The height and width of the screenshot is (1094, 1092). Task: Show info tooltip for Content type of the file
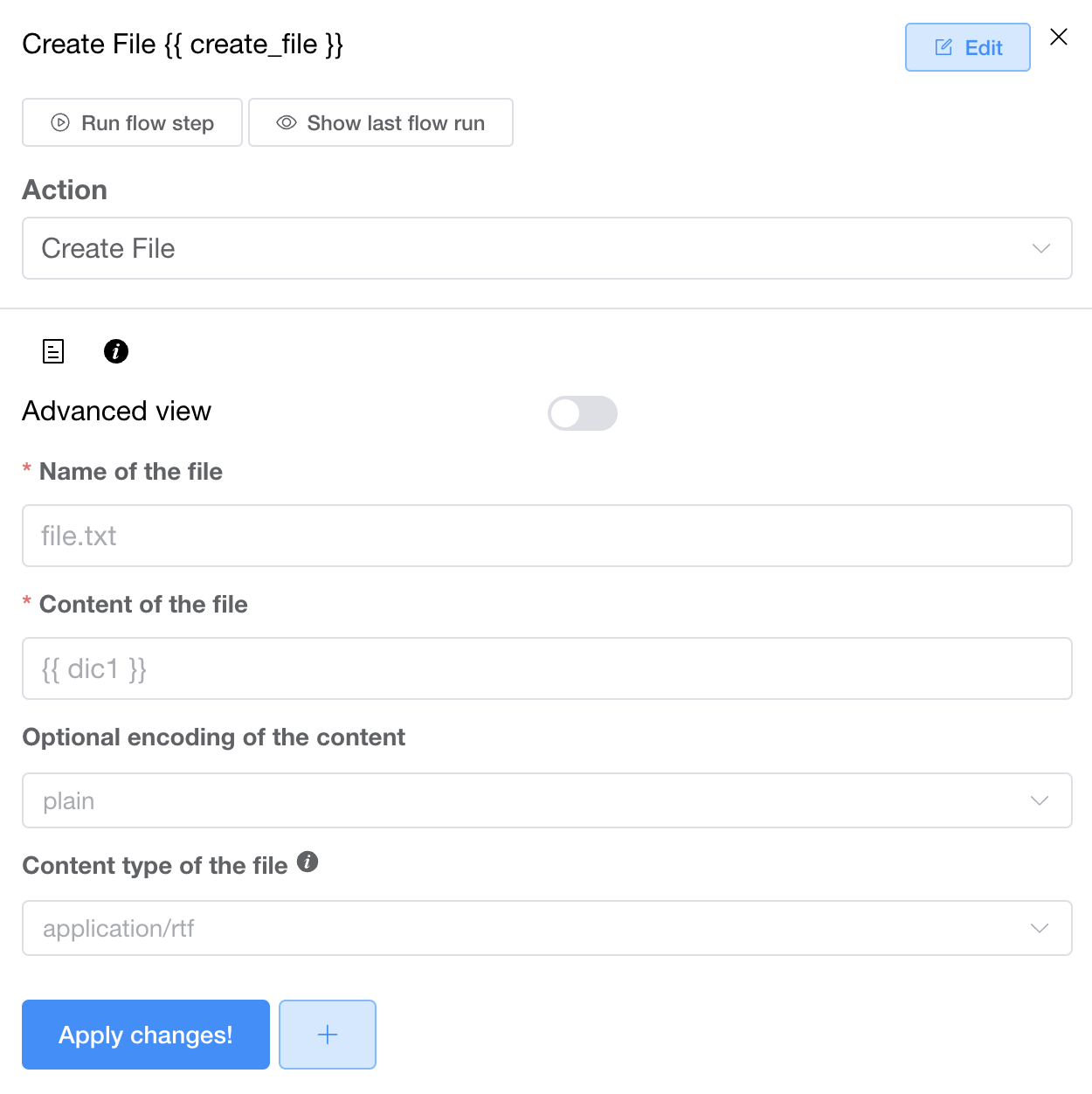pos(308,862)
